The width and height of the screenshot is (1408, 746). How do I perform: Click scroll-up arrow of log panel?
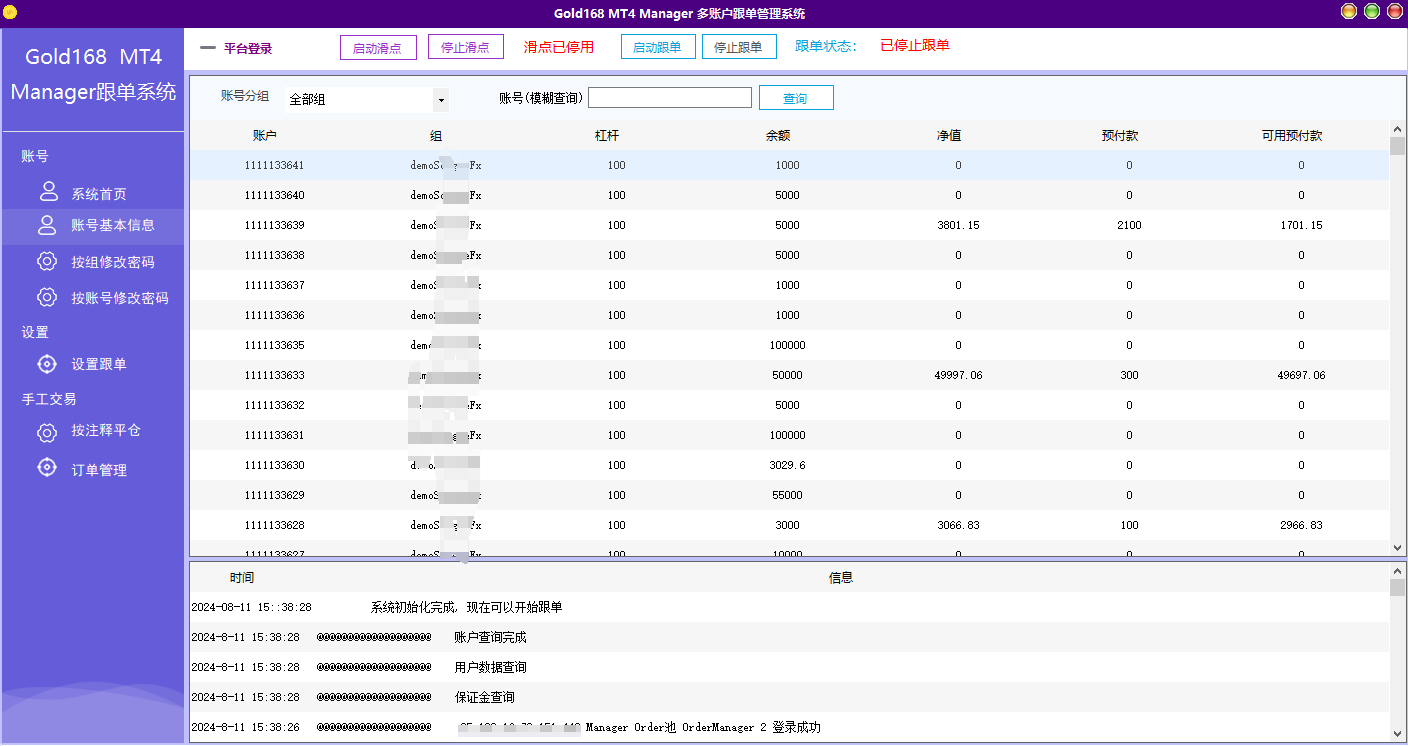(1397, 570)
